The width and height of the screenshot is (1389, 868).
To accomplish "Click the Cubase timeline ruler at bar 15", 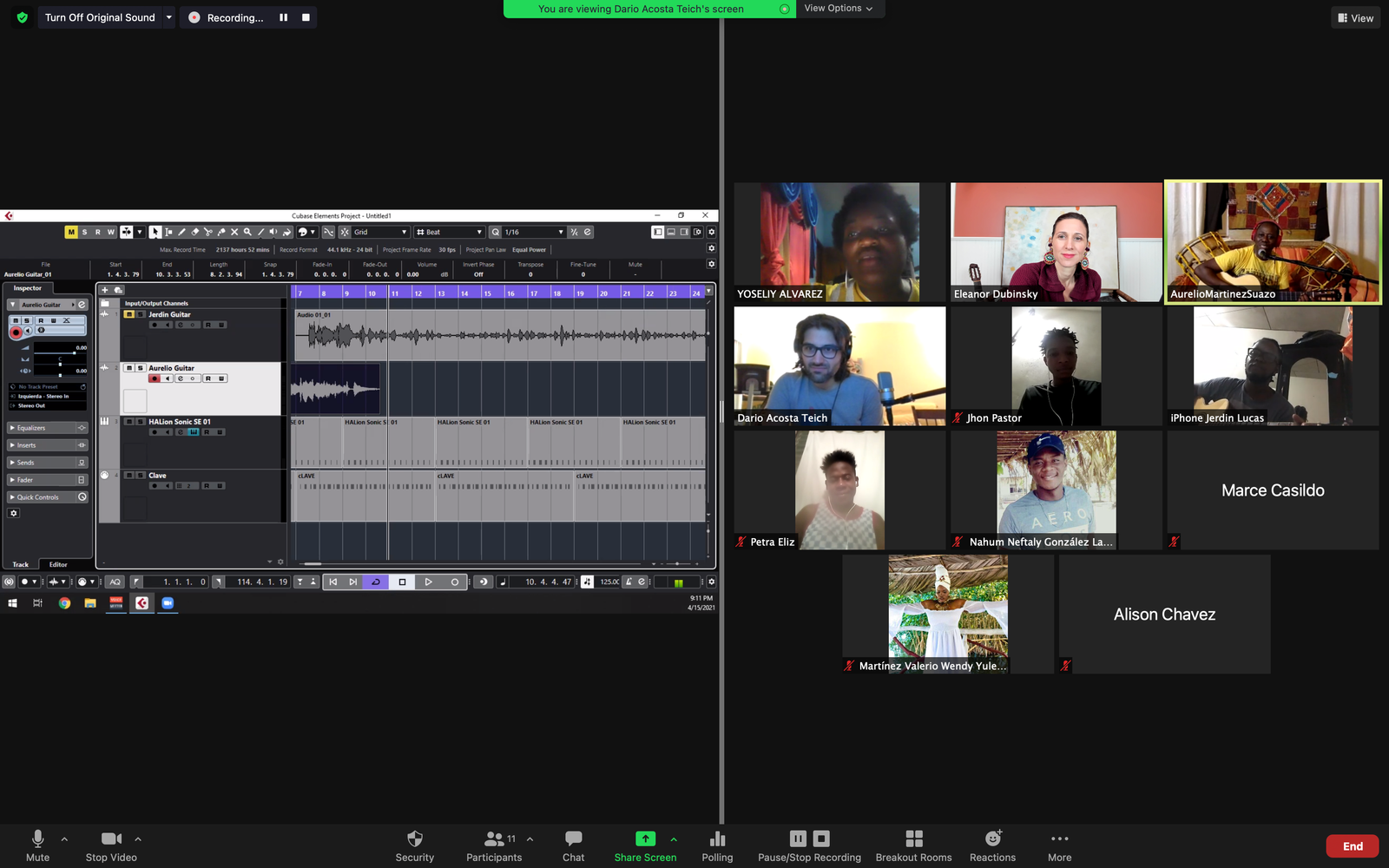I will coord(488,293).
